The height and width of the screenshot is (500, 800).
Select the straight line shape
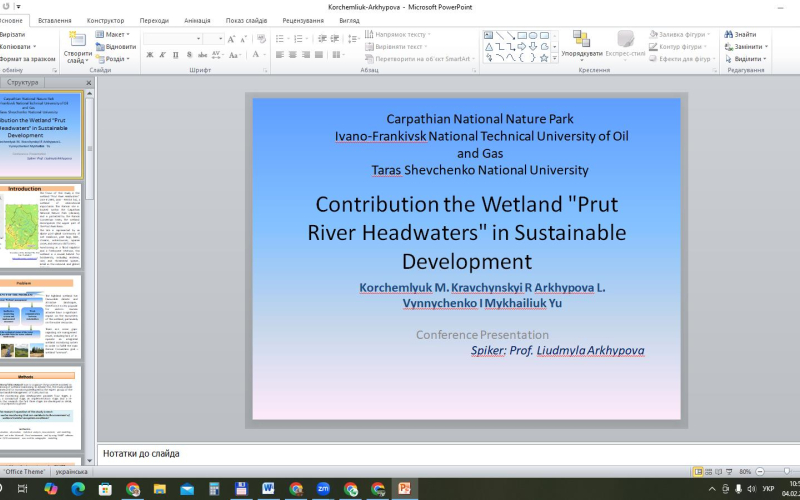coord(499,36)
